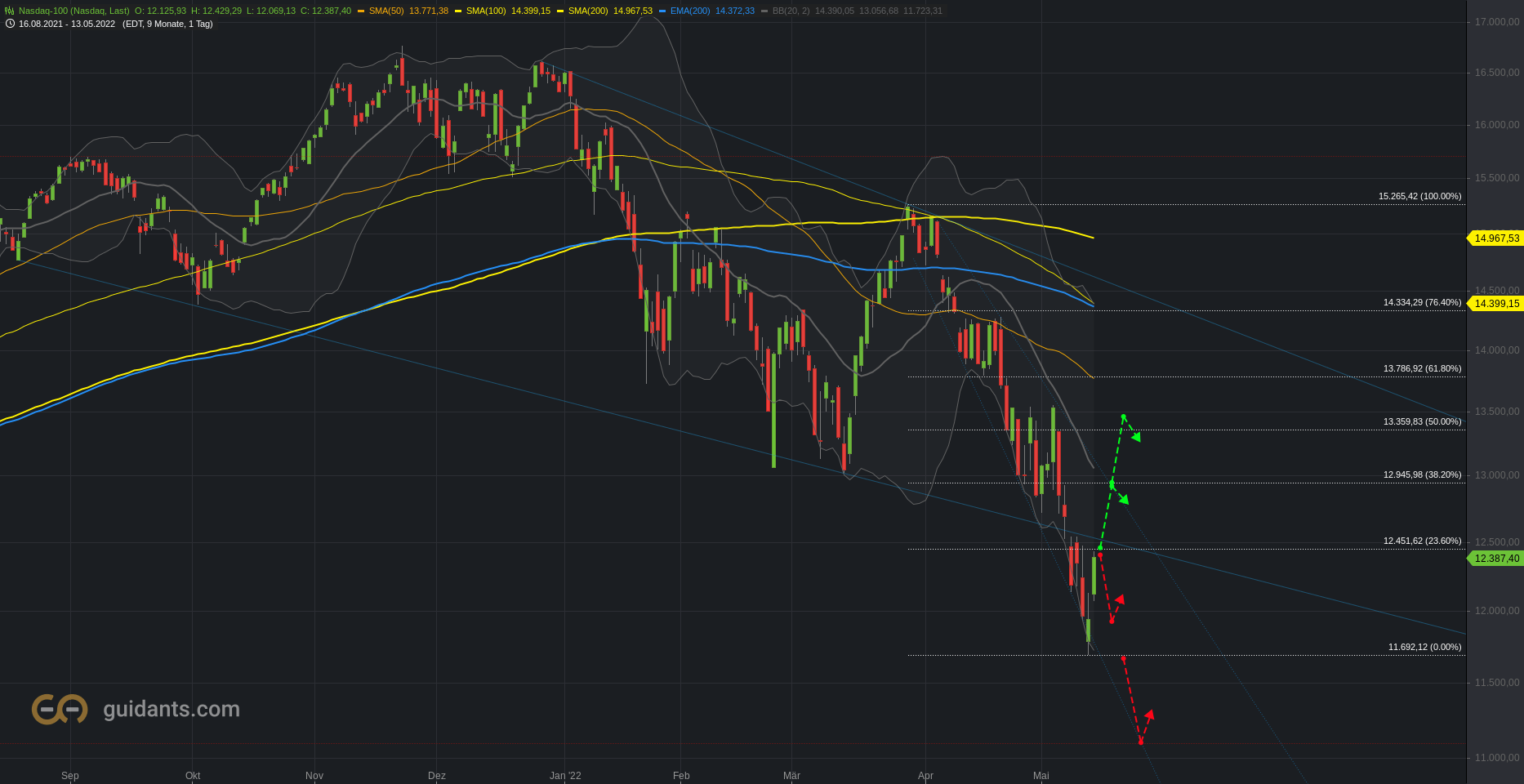Open the SMA(100) indicator label
Image resolution: width=1524 pixels, height=784 pixels.
pyautogui.click(x=486, y=11)
